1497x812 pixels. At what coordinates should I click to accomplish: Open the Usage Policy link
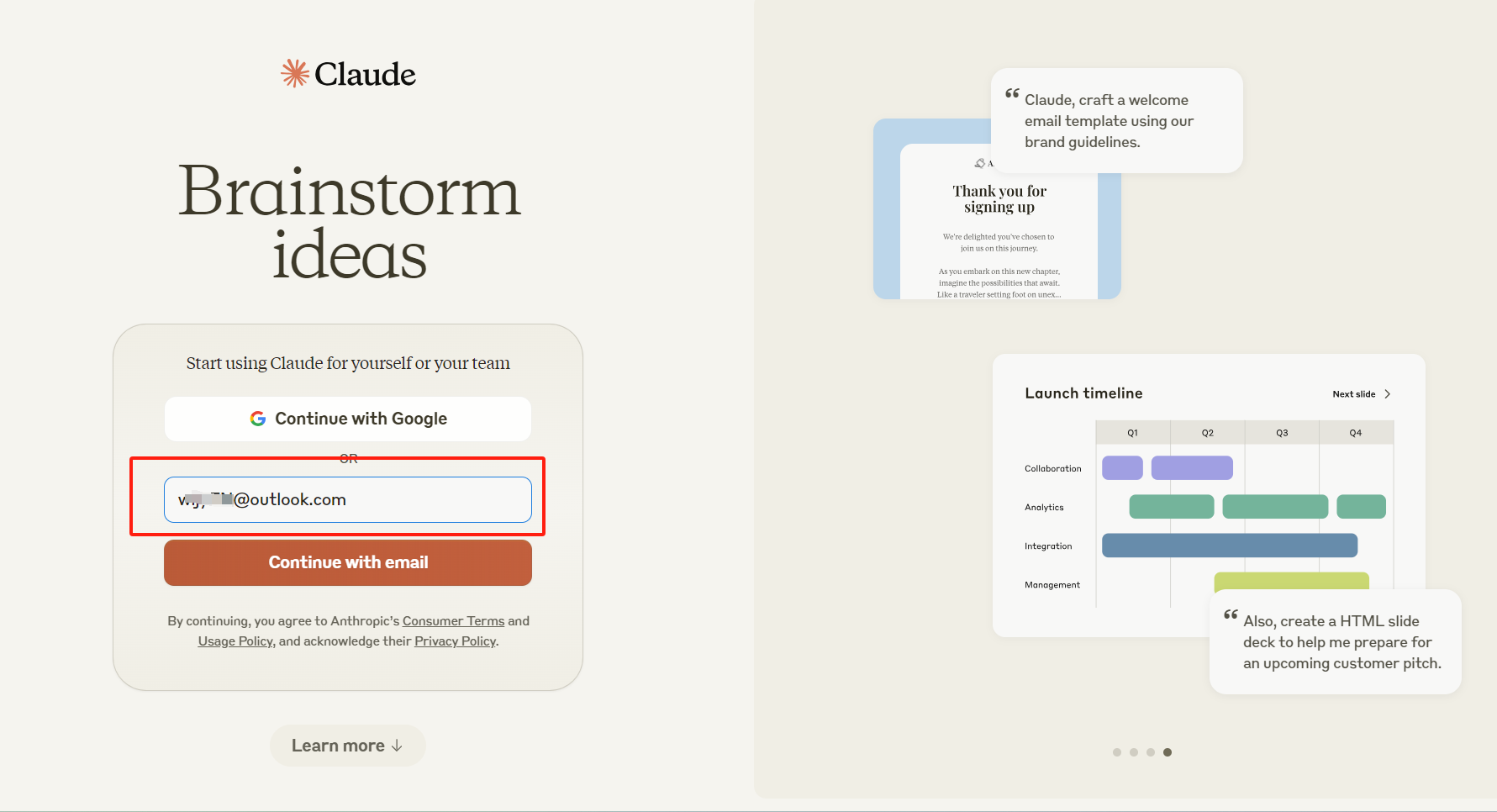tap(235, 641)
